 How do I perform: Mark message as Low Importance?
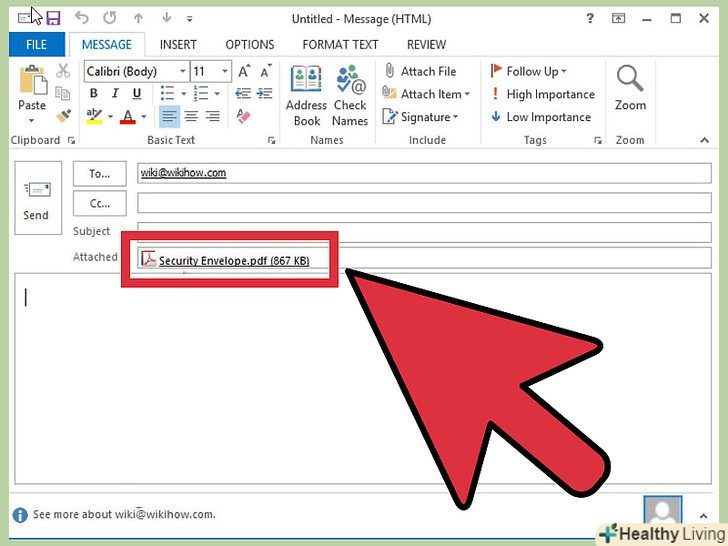541,117
